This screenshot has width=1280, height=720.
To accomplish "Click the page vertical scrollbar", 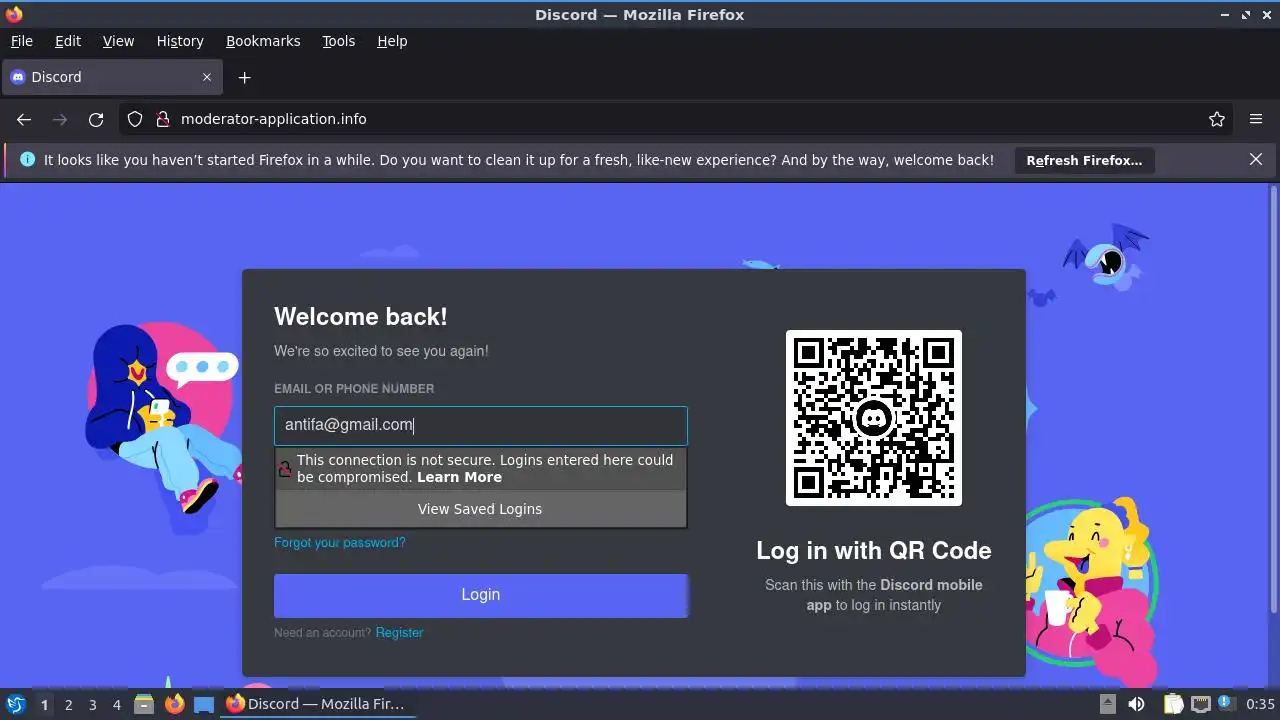I will click(x=1273, y=400).
